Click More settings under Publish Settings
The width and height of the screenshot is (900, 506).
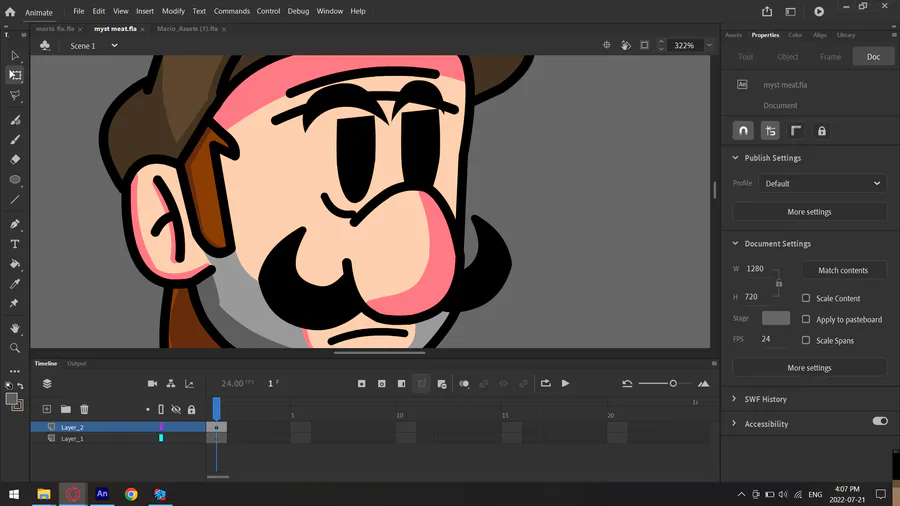tap(809, 212)
